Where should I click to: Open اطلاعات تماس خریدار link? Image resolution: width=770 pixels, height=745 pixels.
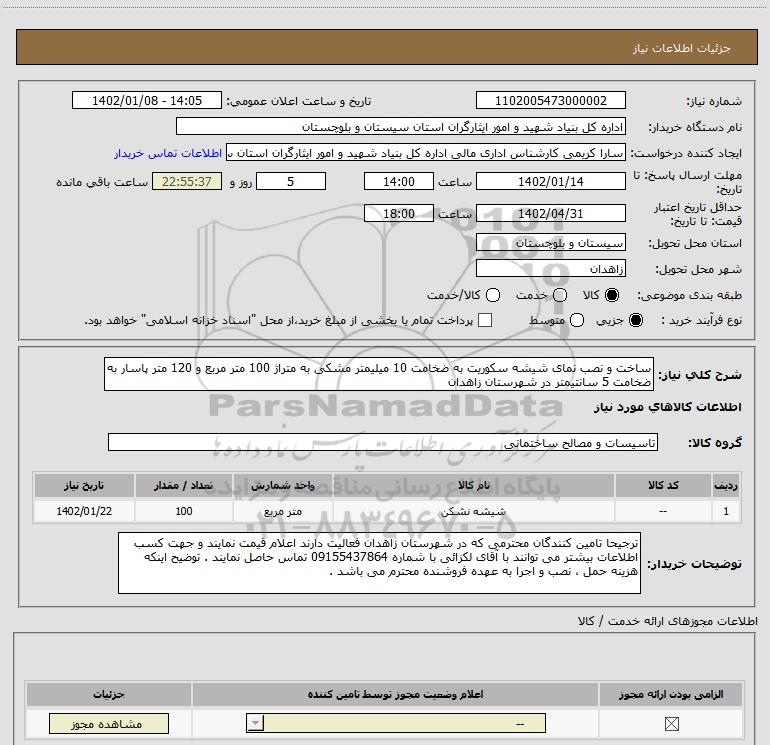[x=168, y=153]
